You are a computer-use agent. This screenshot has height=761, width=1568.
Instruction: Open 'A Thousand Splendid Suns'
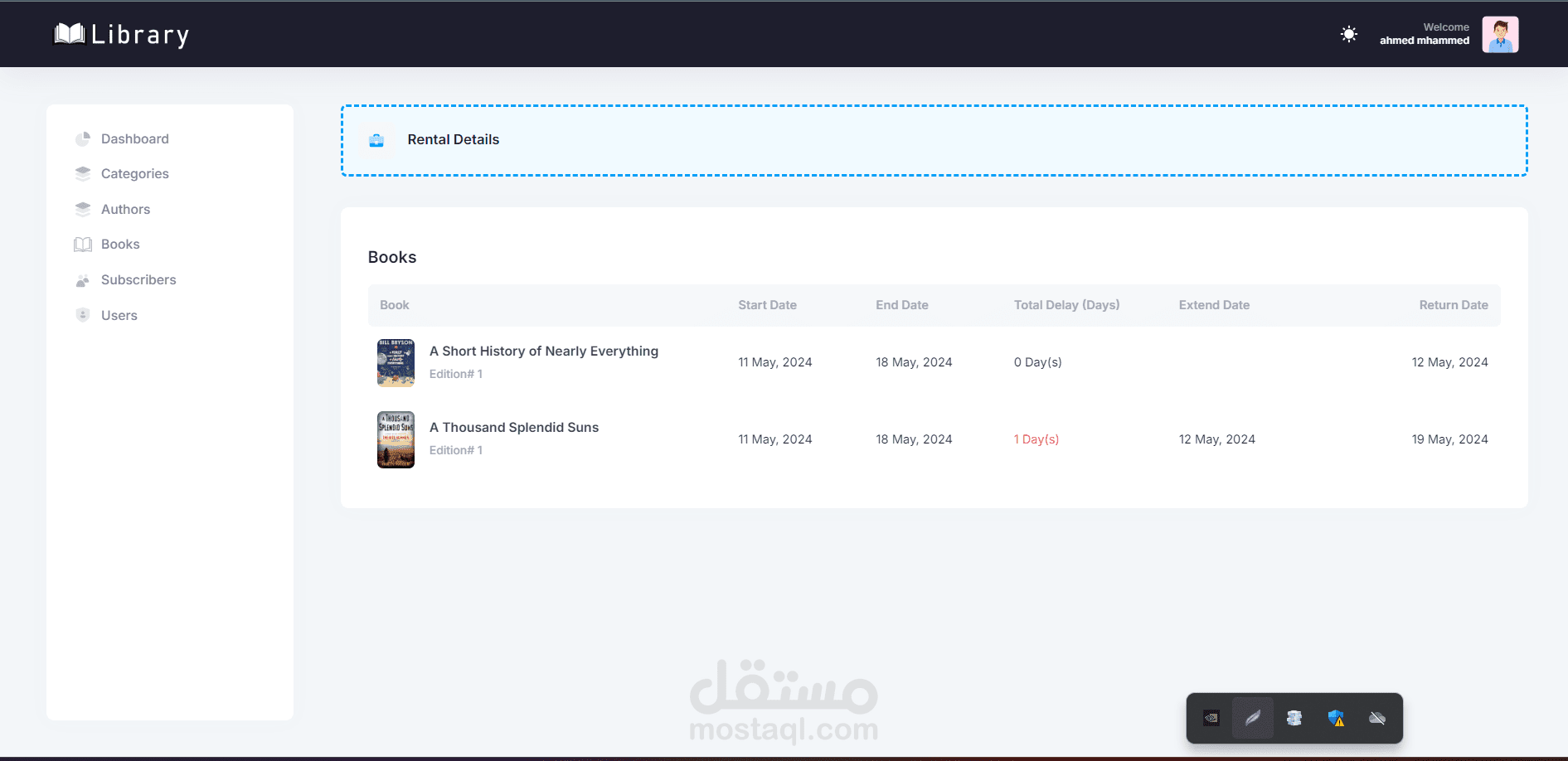pos(514,427)
